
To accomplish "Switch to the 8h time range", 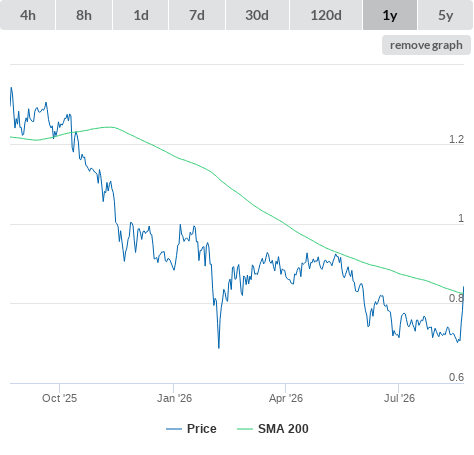I will point(84,15).
